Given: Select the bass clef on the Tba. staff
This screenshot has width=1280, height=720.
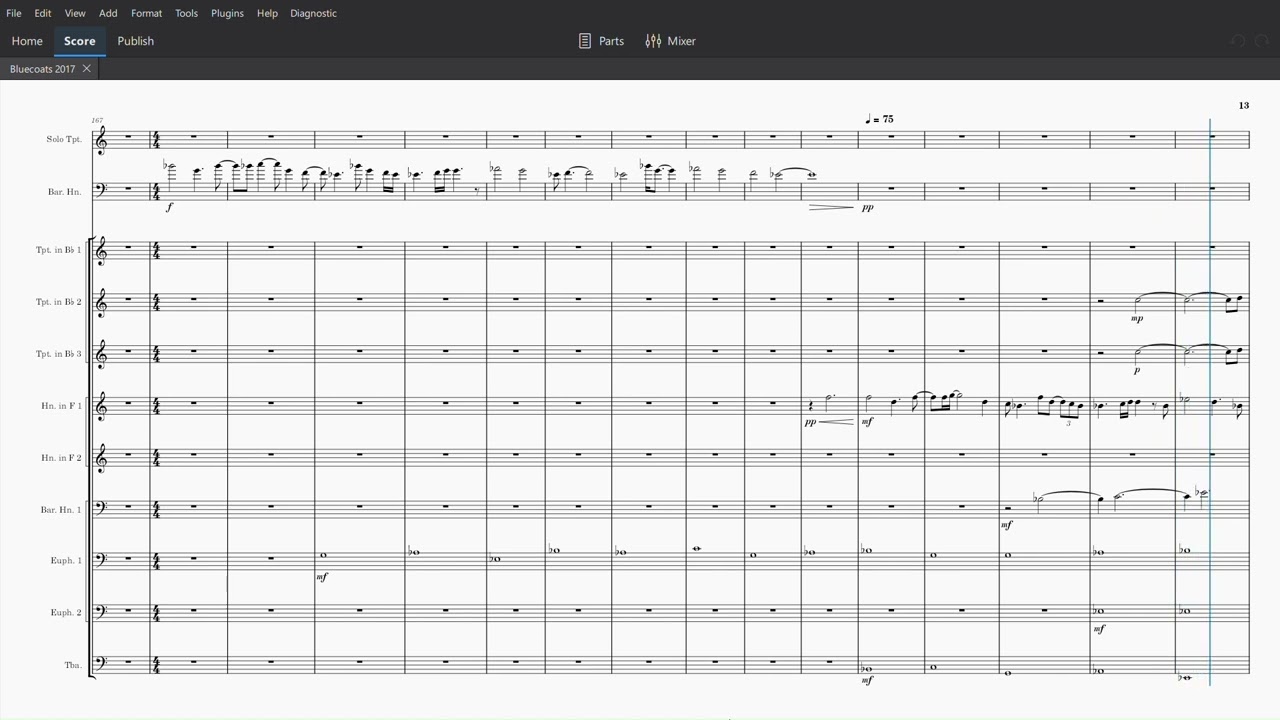Looking at the screenshot, I should tap(100, 662).
